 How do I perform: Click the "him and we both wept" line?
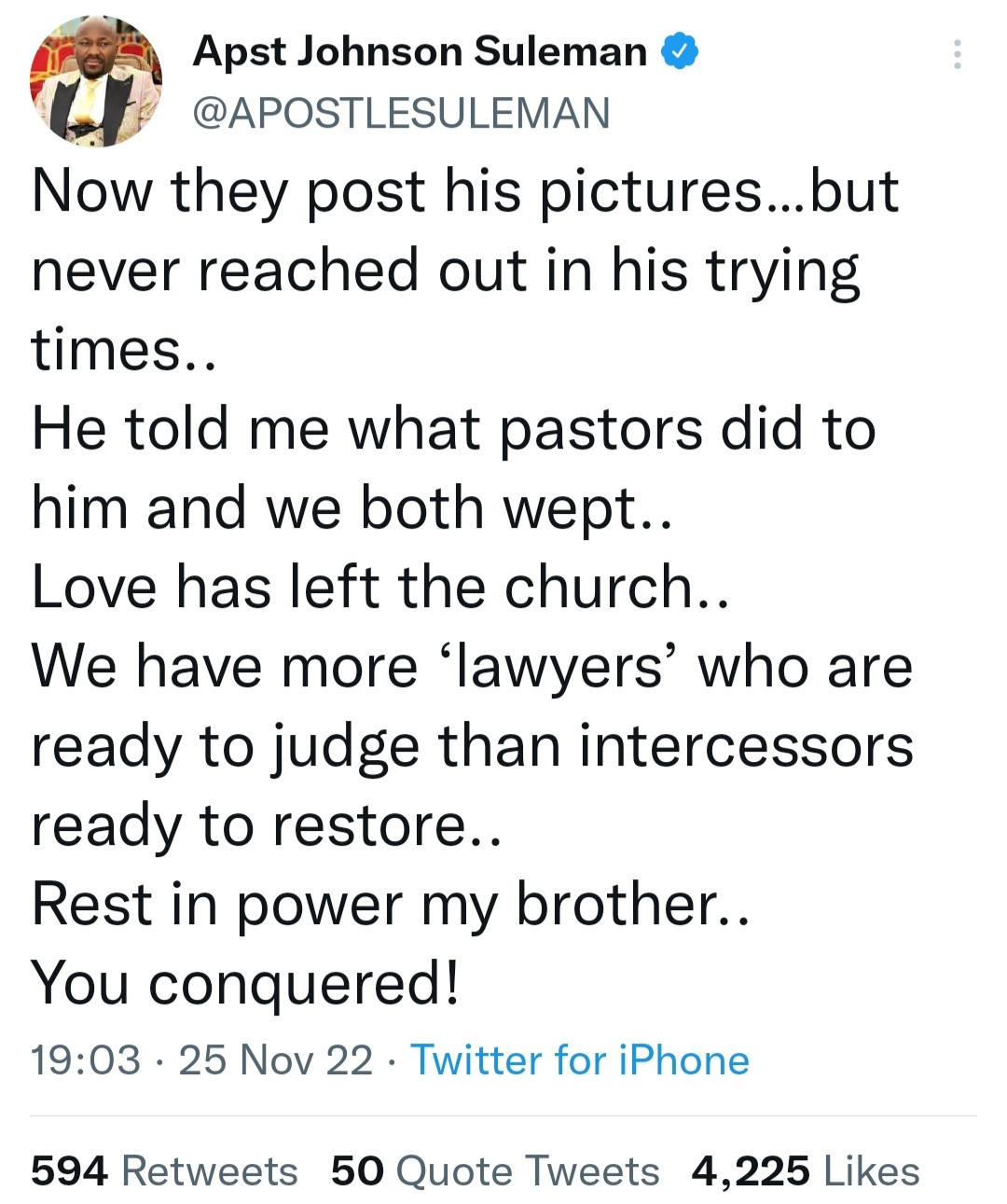(351, 508)
